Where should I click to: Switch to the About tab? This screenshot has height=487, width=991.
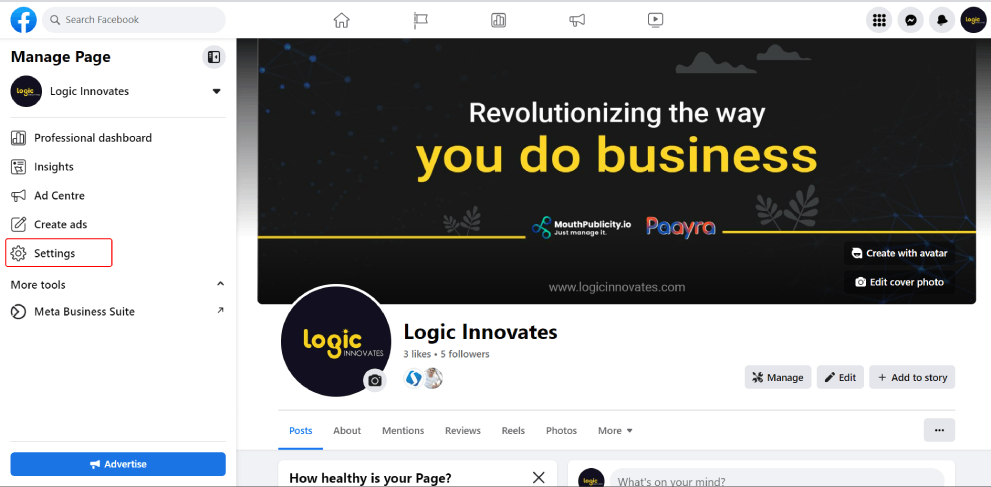tap(347, 431)
